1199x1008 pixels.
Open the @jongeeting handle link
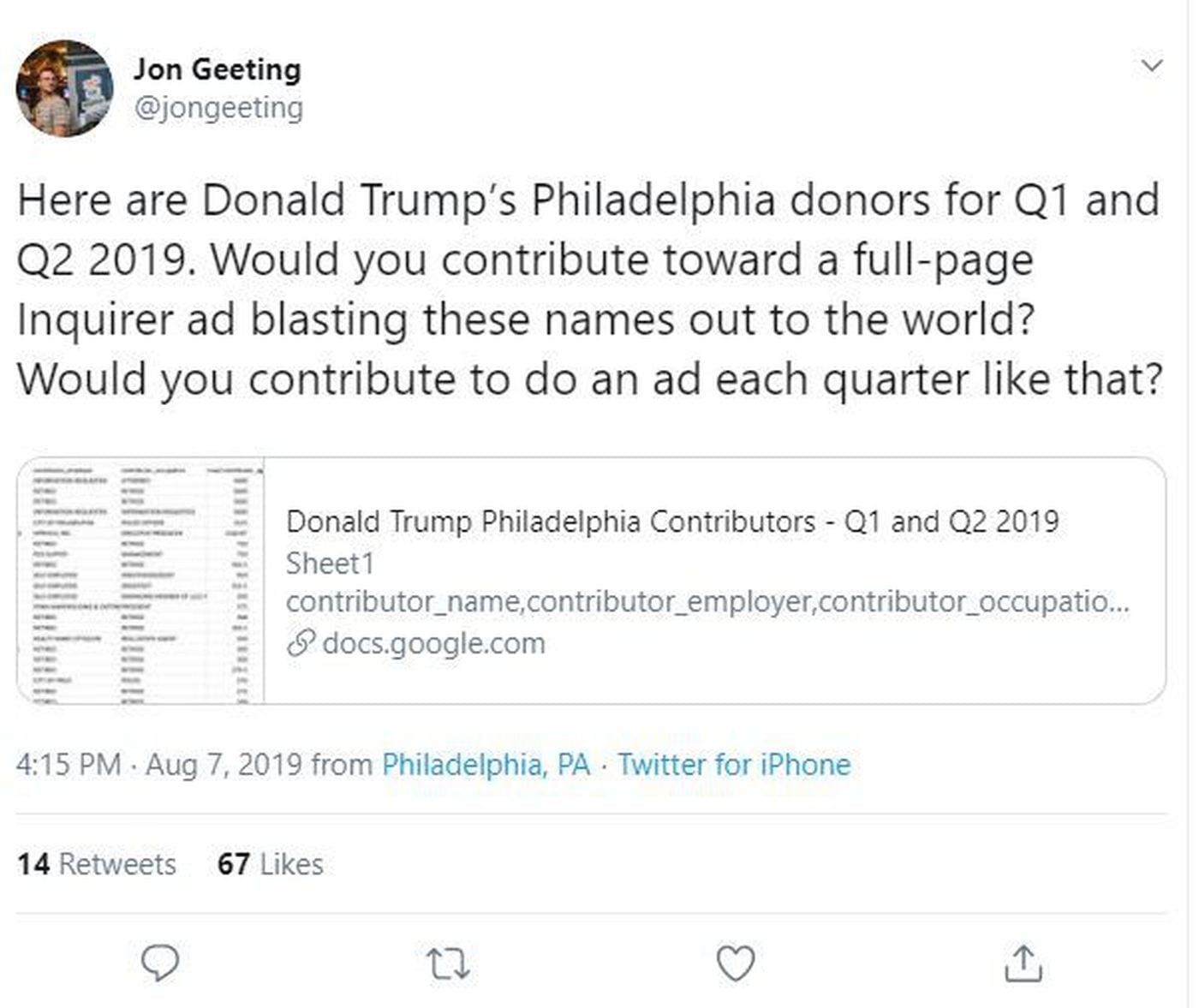coord(218,109)
